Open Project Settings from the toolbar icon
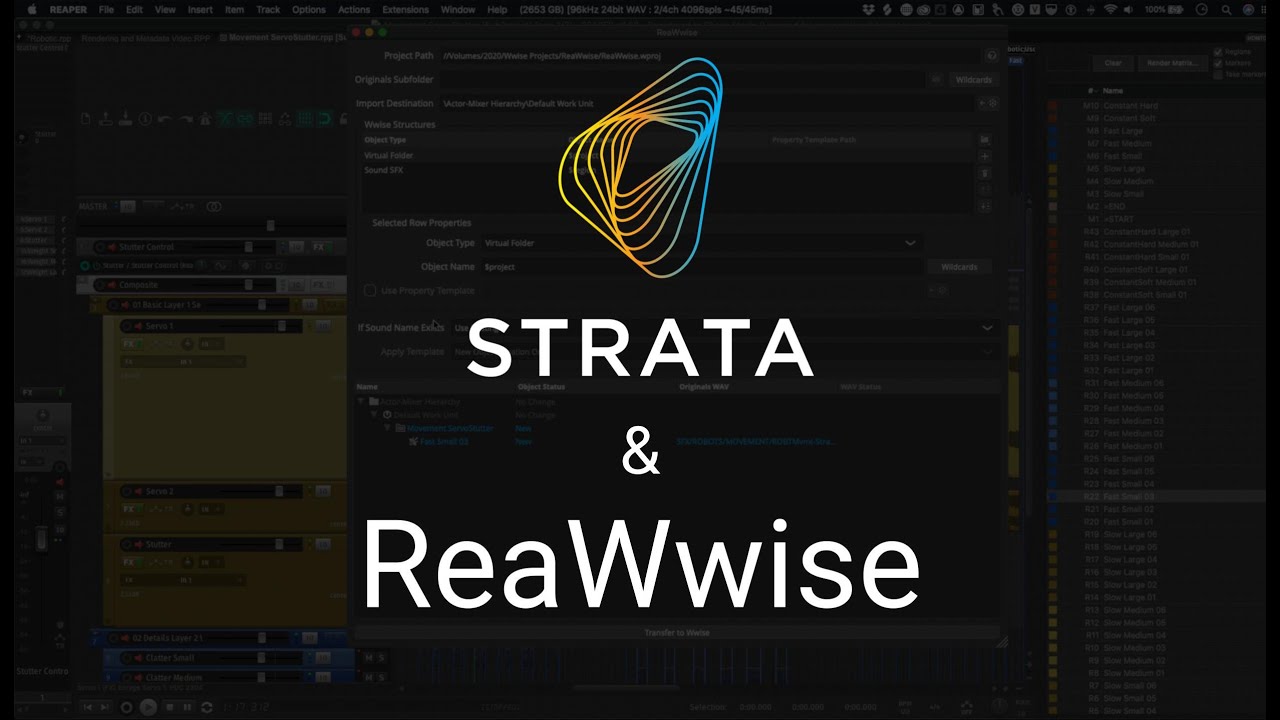This screenshot has width=1280, height=720. coord(145,119)
